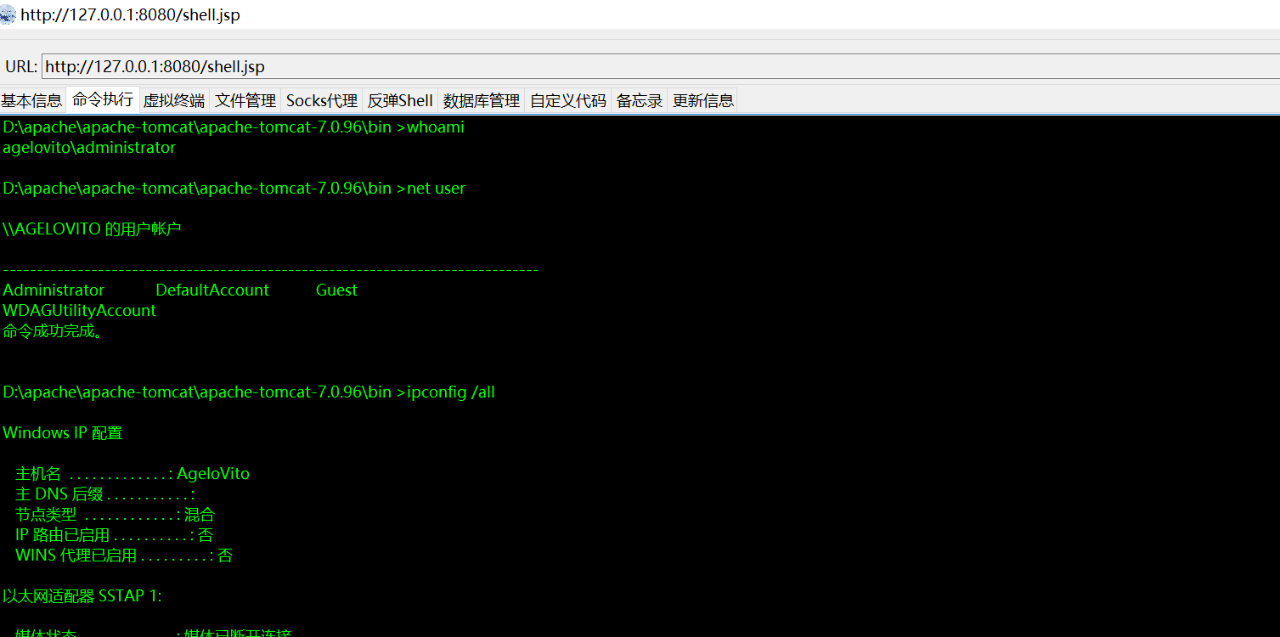This screenshot has height=637, width=1280.
Task: Click the DefaultAccount entry in user list
Action: click(212, 290)
